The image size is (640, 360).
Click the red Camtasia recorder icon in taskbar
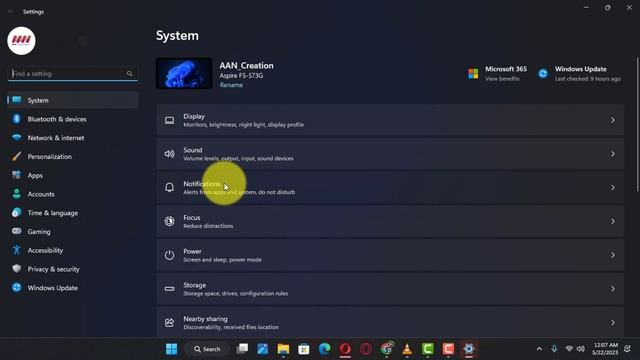pos(448,349)
